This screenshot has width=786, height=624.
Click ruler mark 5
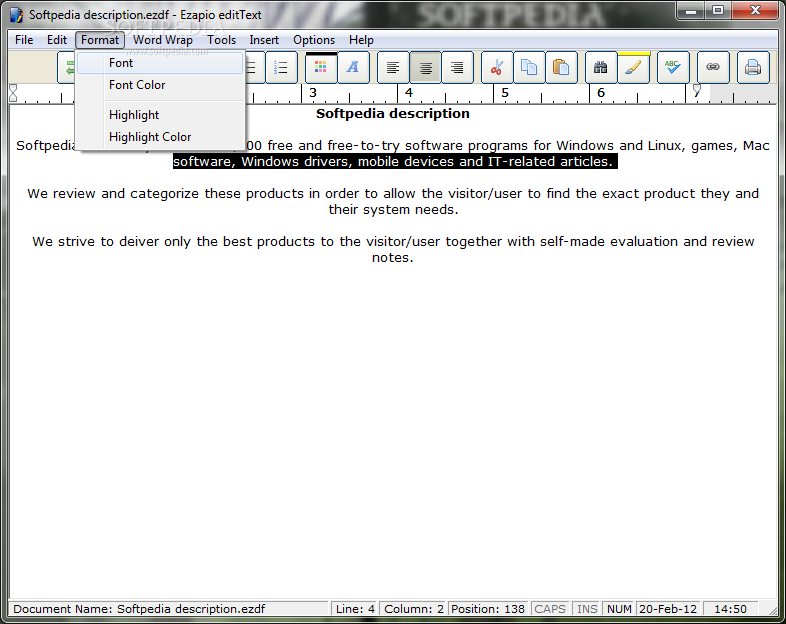[x=505, y=93]
